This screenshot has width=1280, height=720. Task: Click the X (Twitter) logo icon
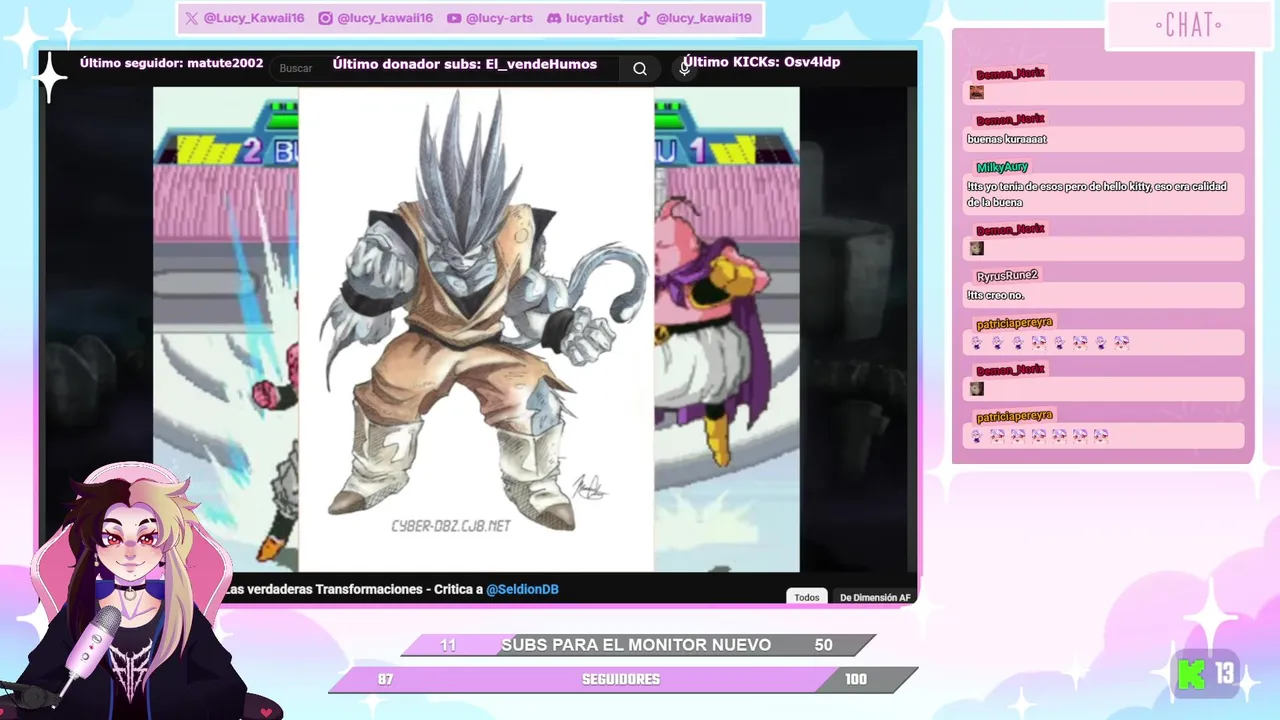tap(191, 18)
